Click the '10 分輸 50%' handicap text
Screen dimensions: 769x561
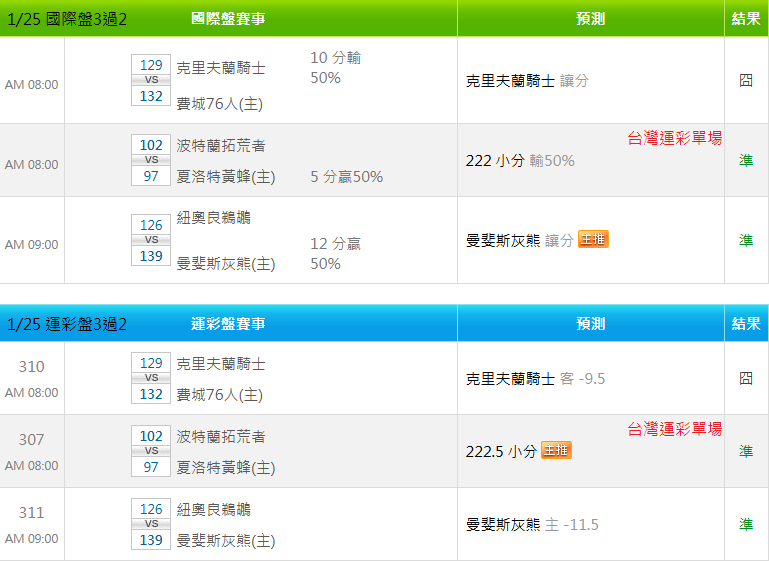336,68
